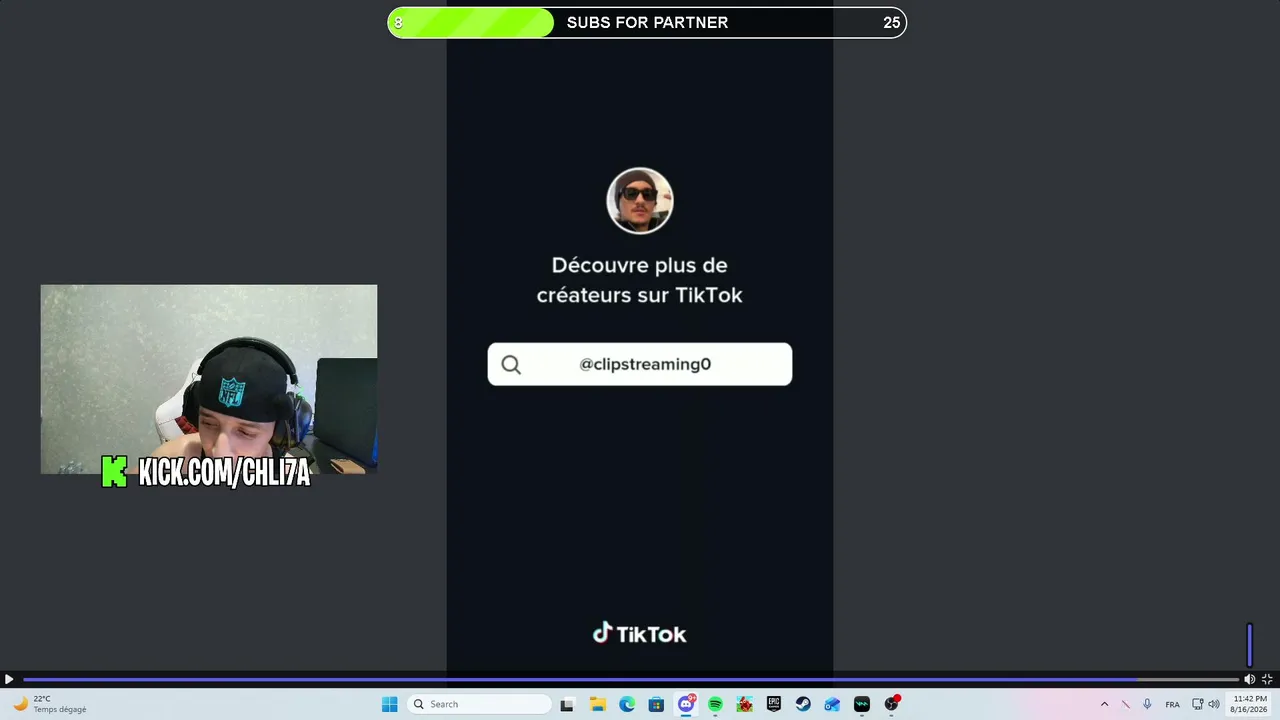Exit fullscreen in the video player
Viewport: 1280px width, 720px height.
(1267, 679)
